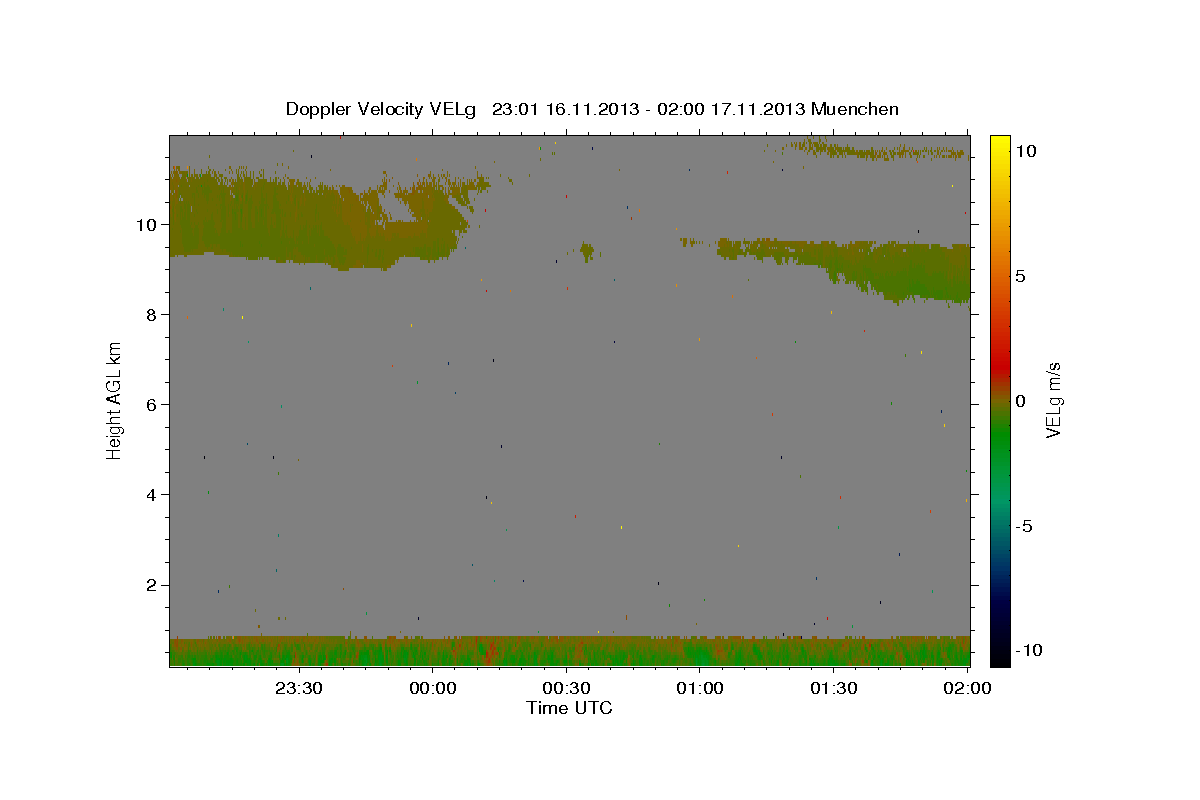Click the '01:00' time tick label

[700, 688]
